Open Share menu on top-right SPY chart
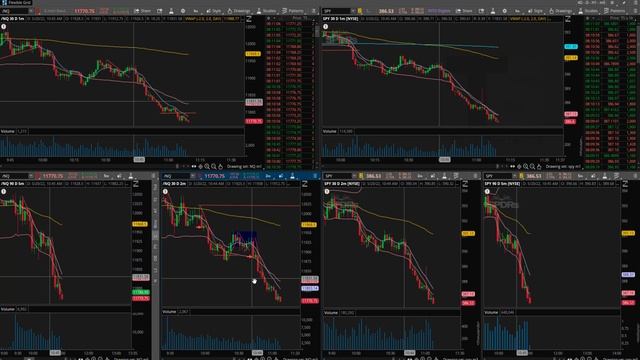 [x=464, y=11]
